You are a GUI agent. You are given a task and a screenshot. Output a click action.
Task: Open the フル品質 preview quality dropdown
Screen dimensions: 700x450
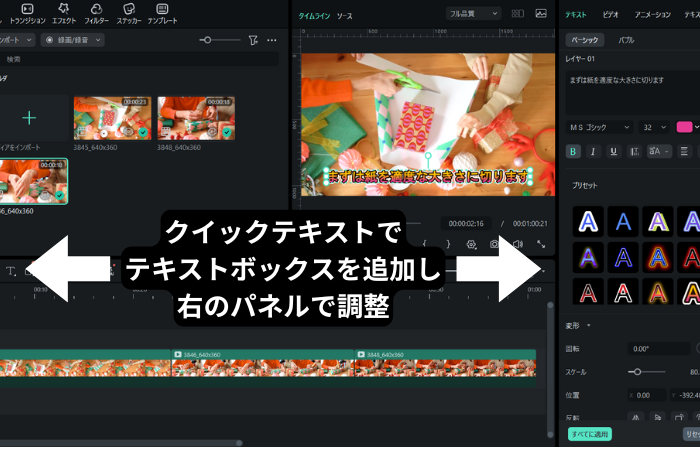pos(473,14)
